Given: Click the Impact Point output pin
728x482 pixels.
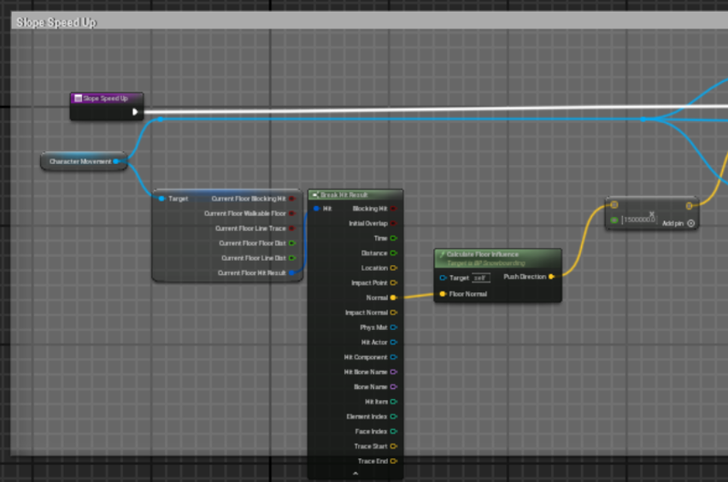Looking at the screenshot, I should click(x=393, y=283).
